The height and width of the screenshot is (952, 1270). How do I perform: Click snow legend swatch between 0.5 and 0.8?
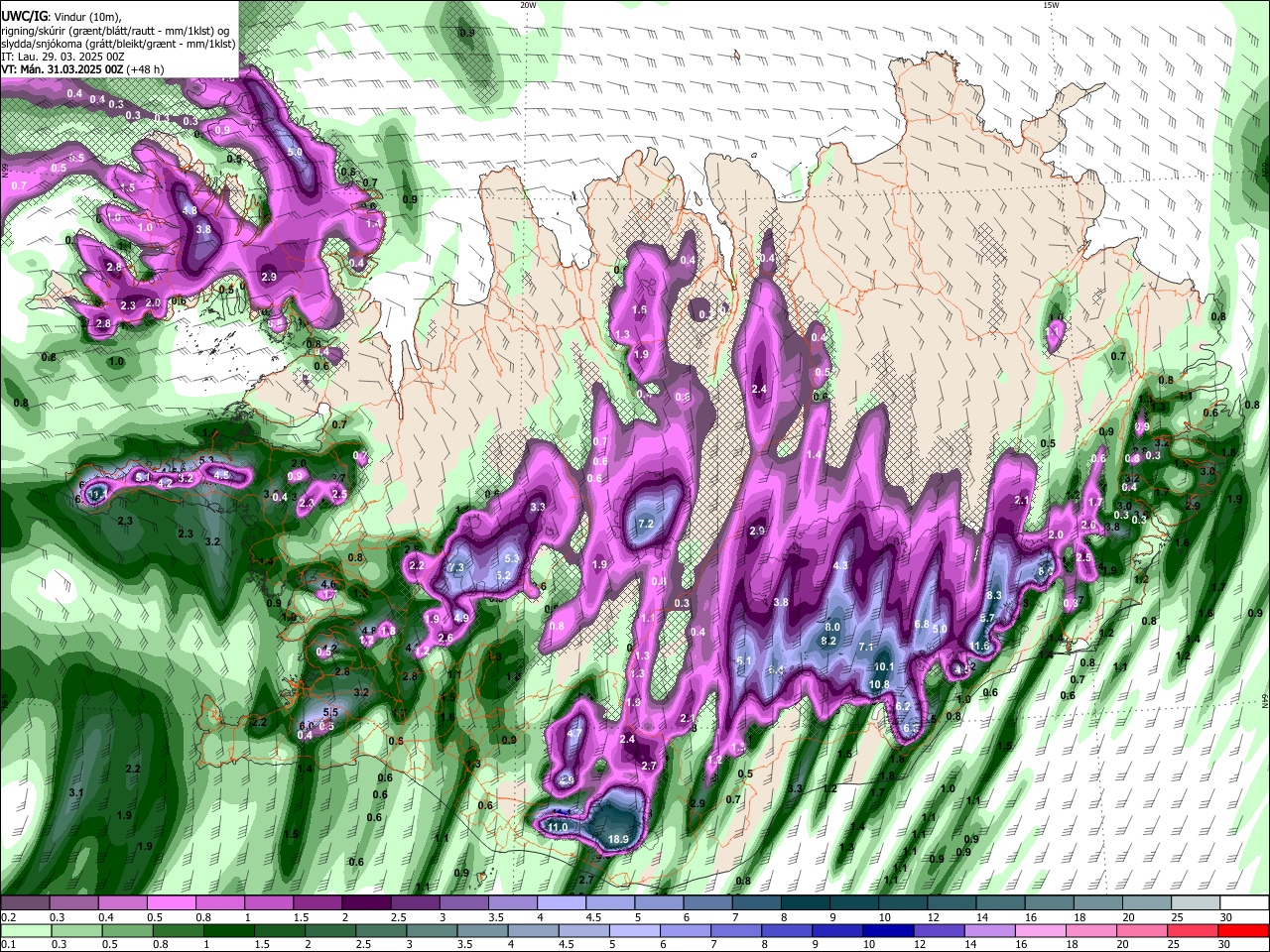click(x=171, y=903)
